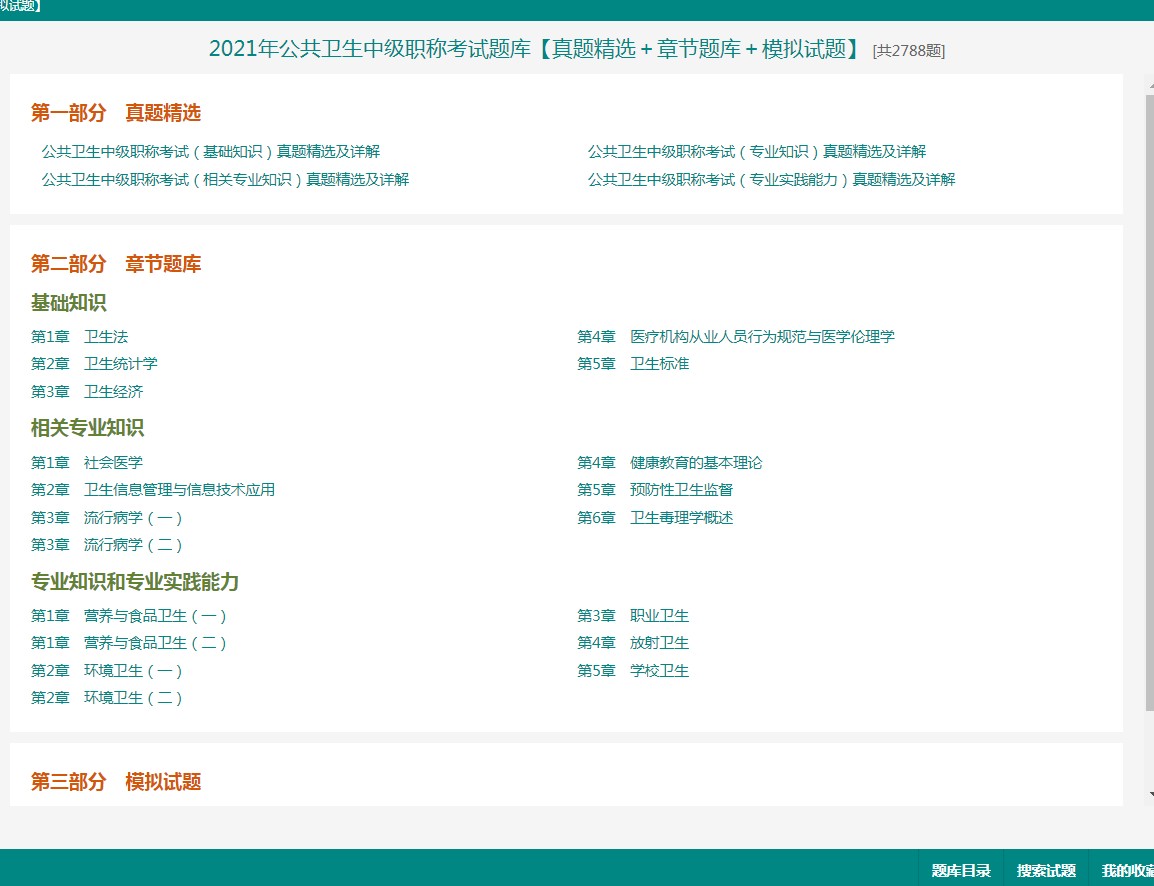The height and width of the screenshot is (886, 1154).
Task: Open chapter 第3章 卫生经济
Action: (x=87, y=391)
